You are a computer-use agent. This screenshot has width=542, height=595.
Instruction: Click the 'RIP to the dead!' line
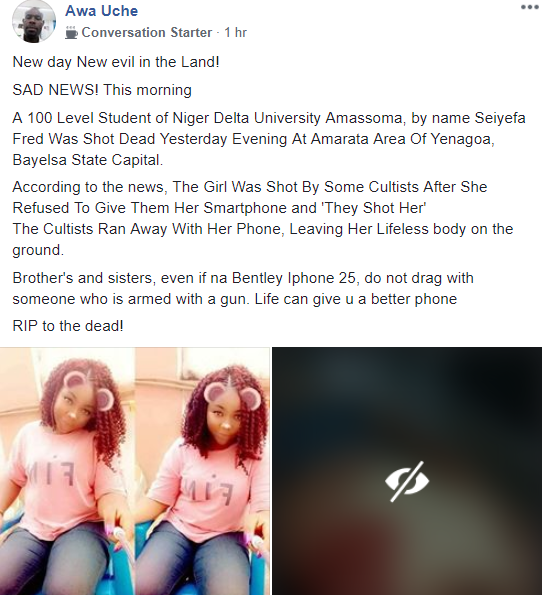click(x=68, y=326)
